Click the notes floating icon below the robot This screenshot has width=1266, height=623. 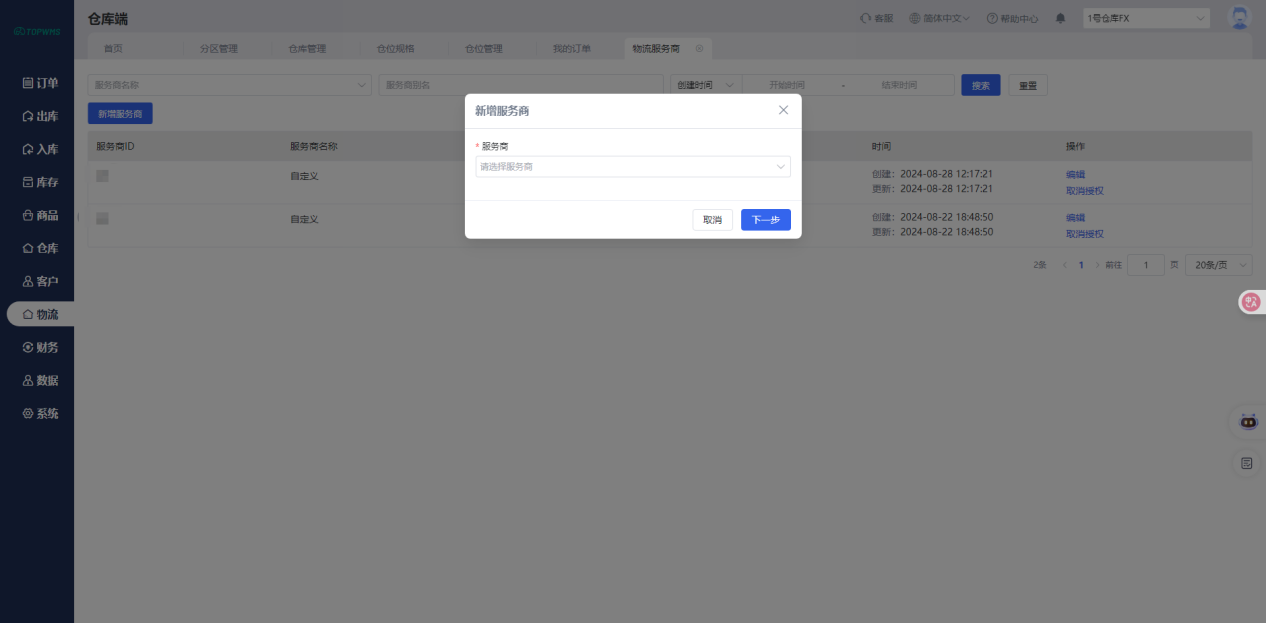point(1247,463)
